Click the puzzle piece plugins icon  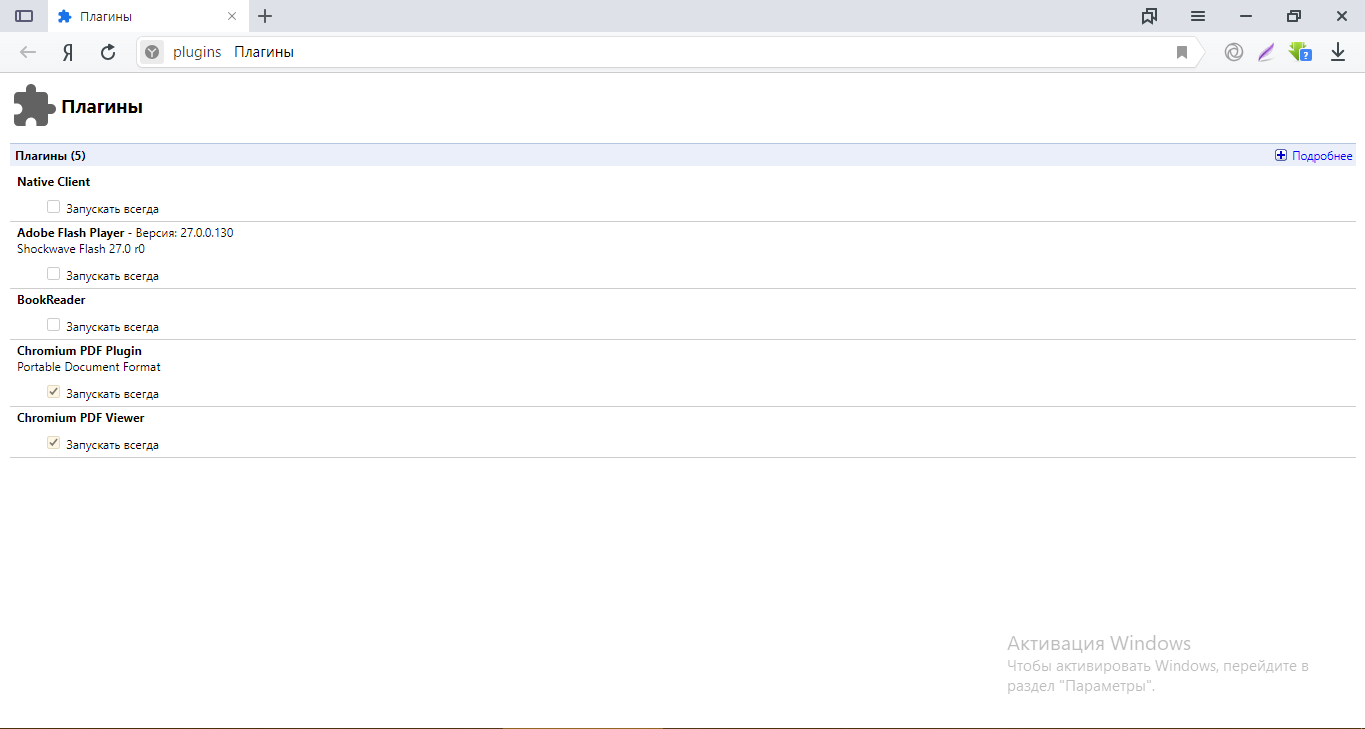click(x=34, y=105)
